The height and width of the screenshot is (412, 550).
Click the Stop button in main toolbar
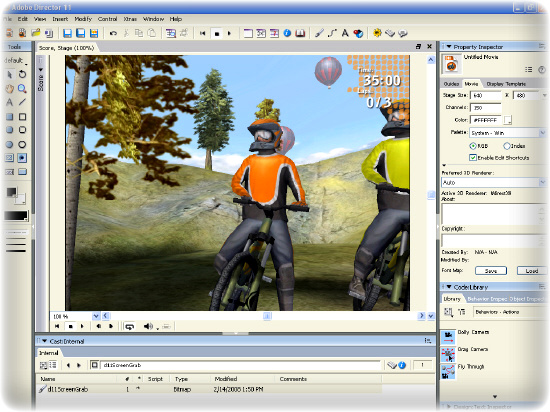217,34
